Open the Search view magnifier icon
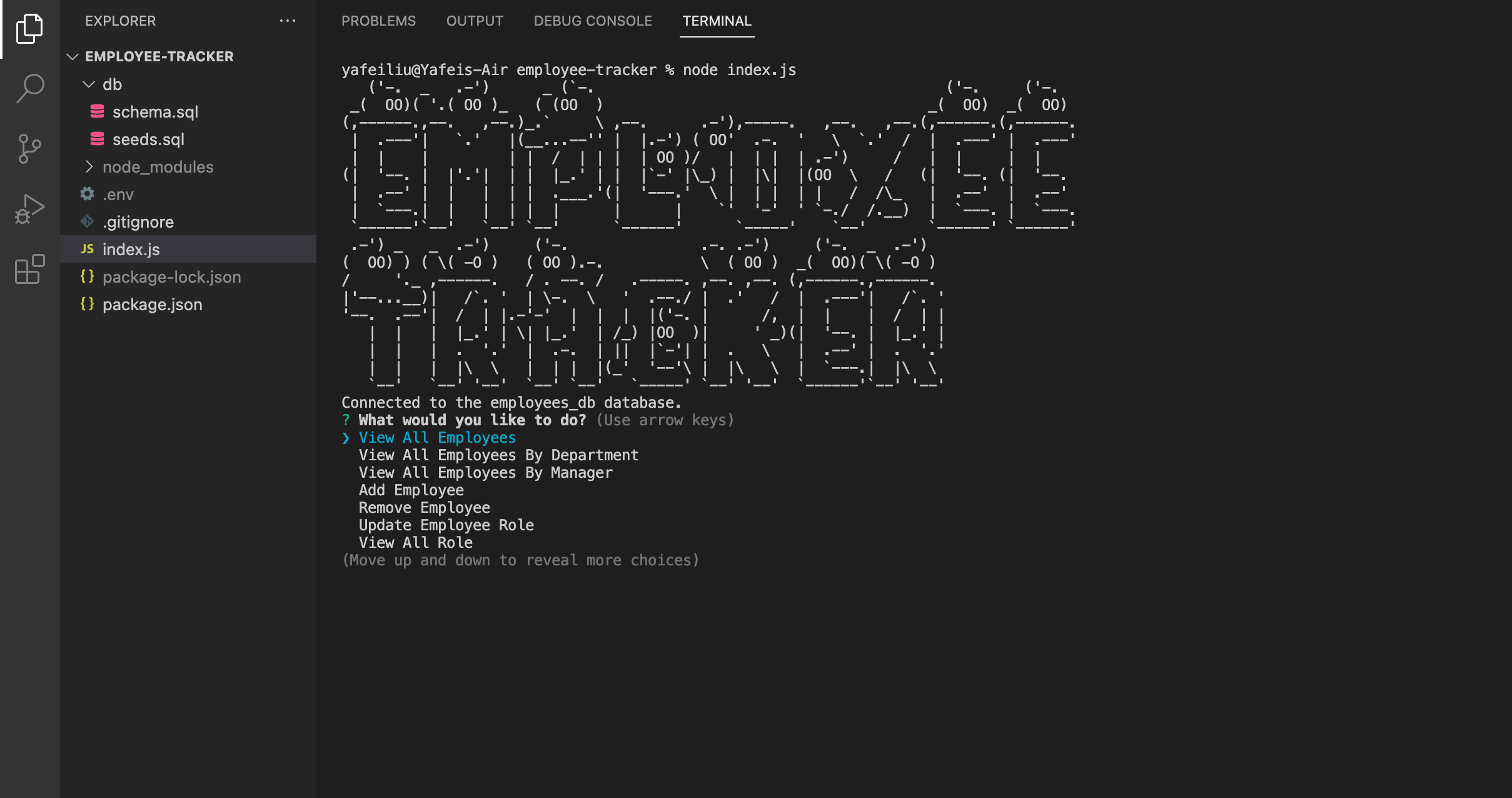Screen dimensions: 1512x798 (x=29, y=88)
